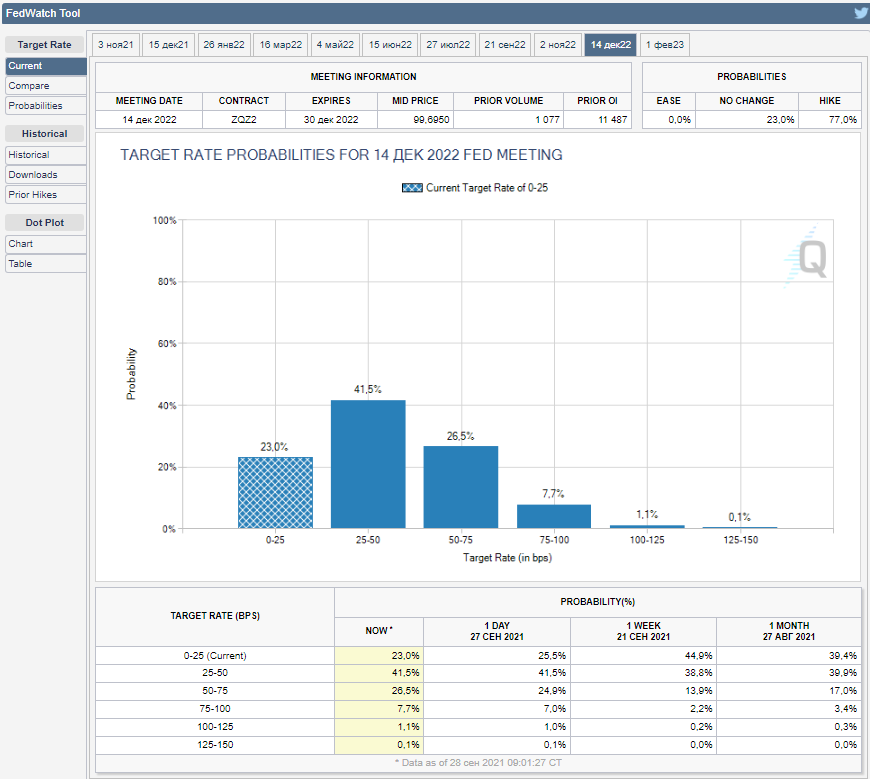Open the 15 дек21 meeting tab
The image size is (870, 779).
coord(168,45)
